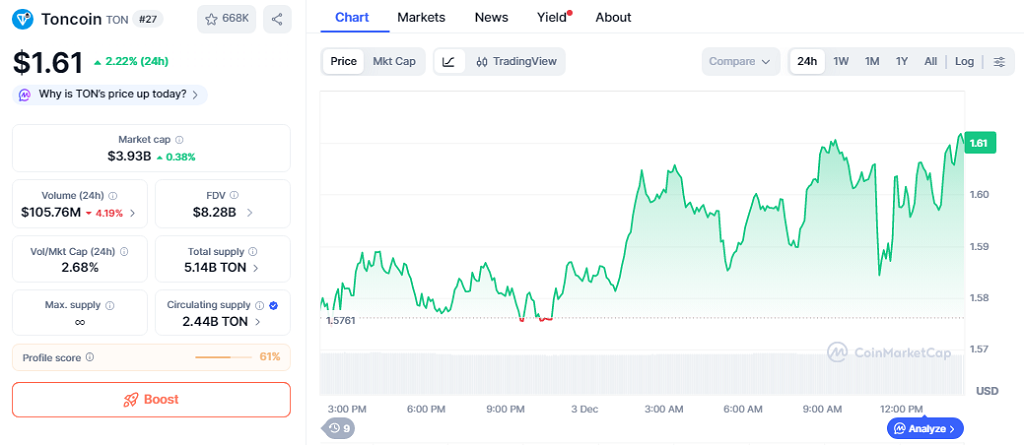Viewport: 1024px width, 445px height.
Task: Click Market cap info icon
Action: (179, 140)
